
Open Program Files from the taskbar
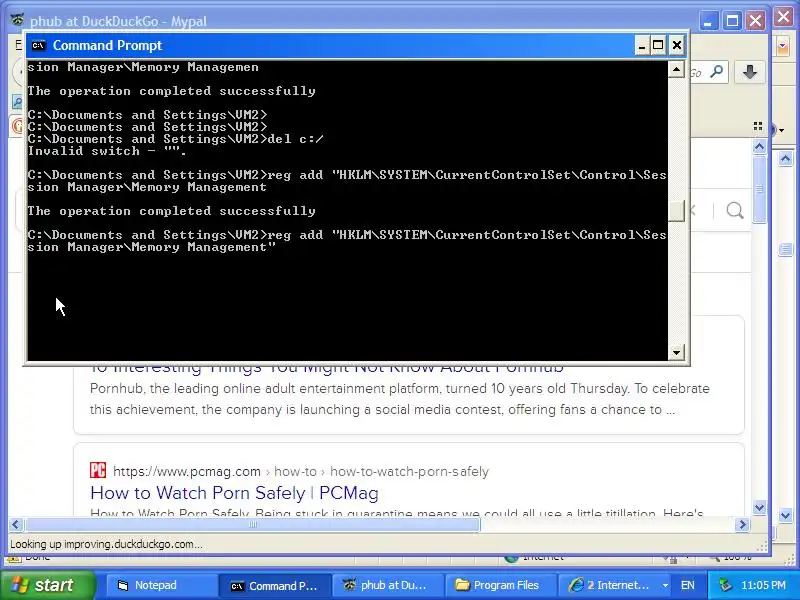coord(500,585)
